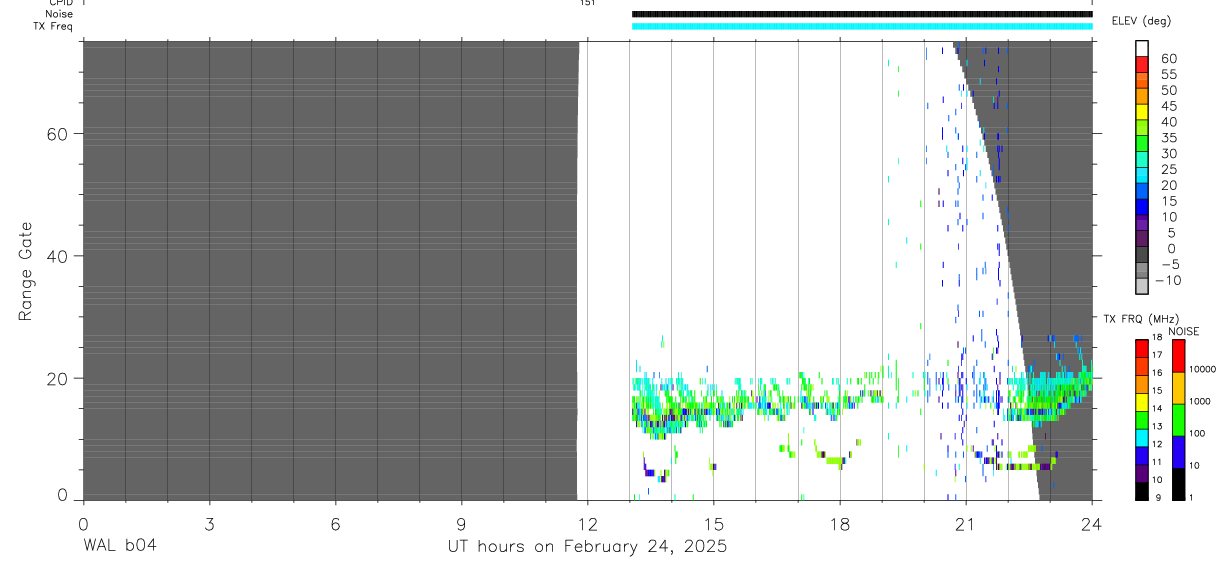This screenshot has width=1228, height=567.
Task: Click the x-axis tick label '9'
Action: [461, 523]
